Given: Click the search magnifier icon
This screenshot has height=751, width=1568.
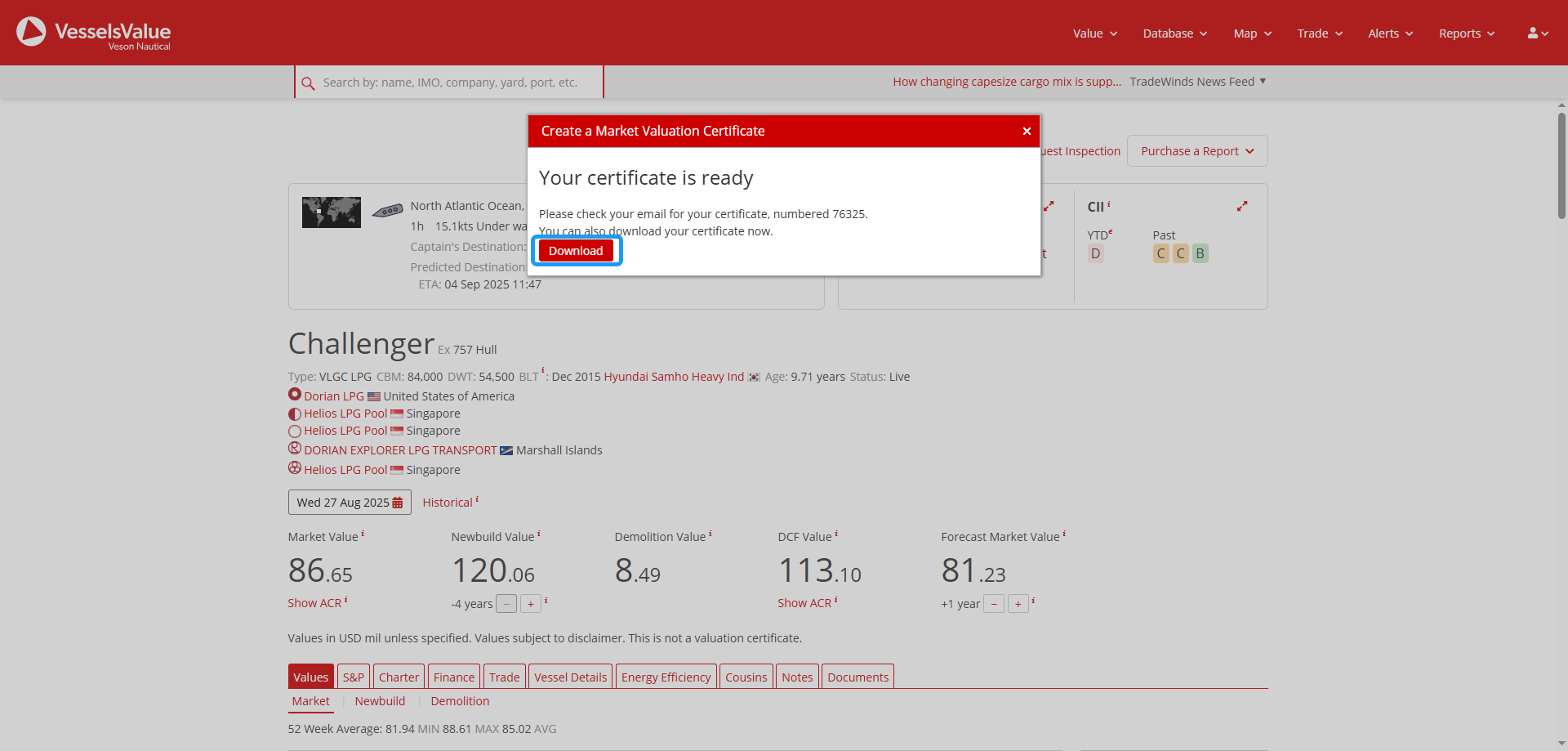Looking at the screenshot, I should pos(308,83).
